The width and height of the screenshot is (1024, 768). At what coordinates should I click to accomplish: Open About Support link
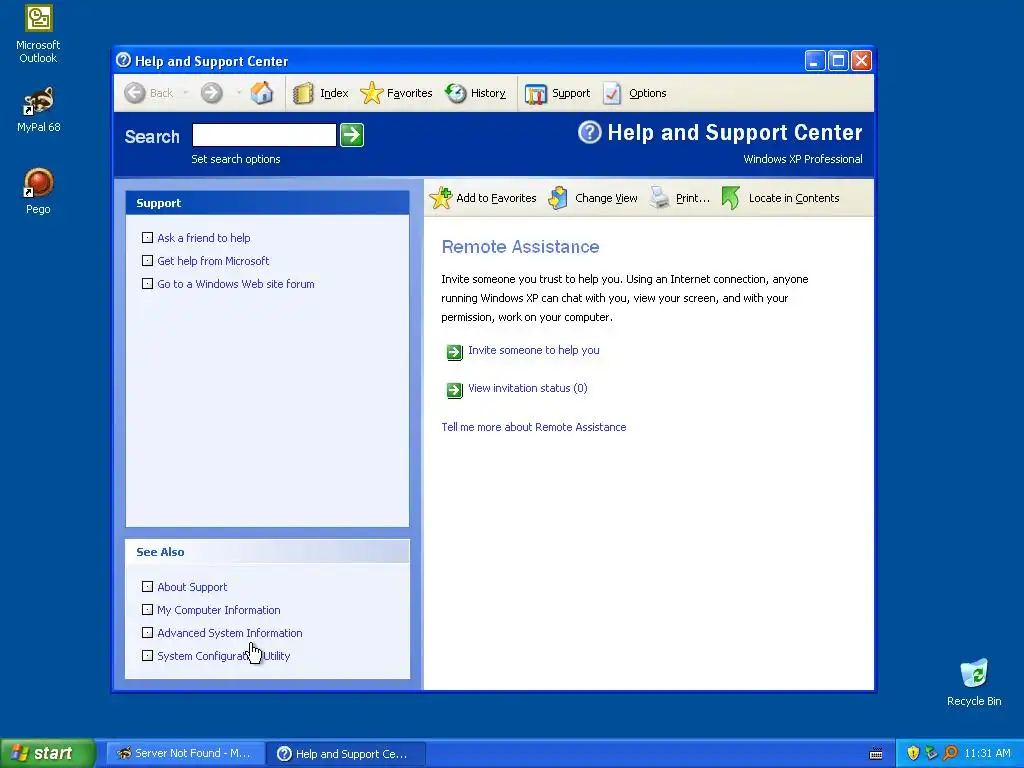(x=192, y=587)
